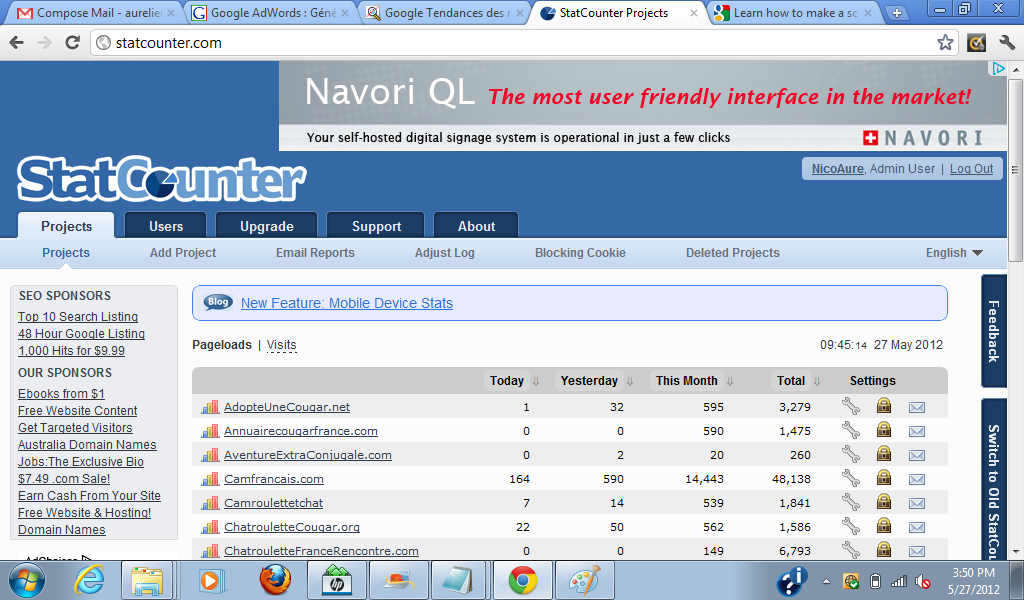
Task: Click padlock icon for AdopteUneCougar.net
Action: (884, 406)
